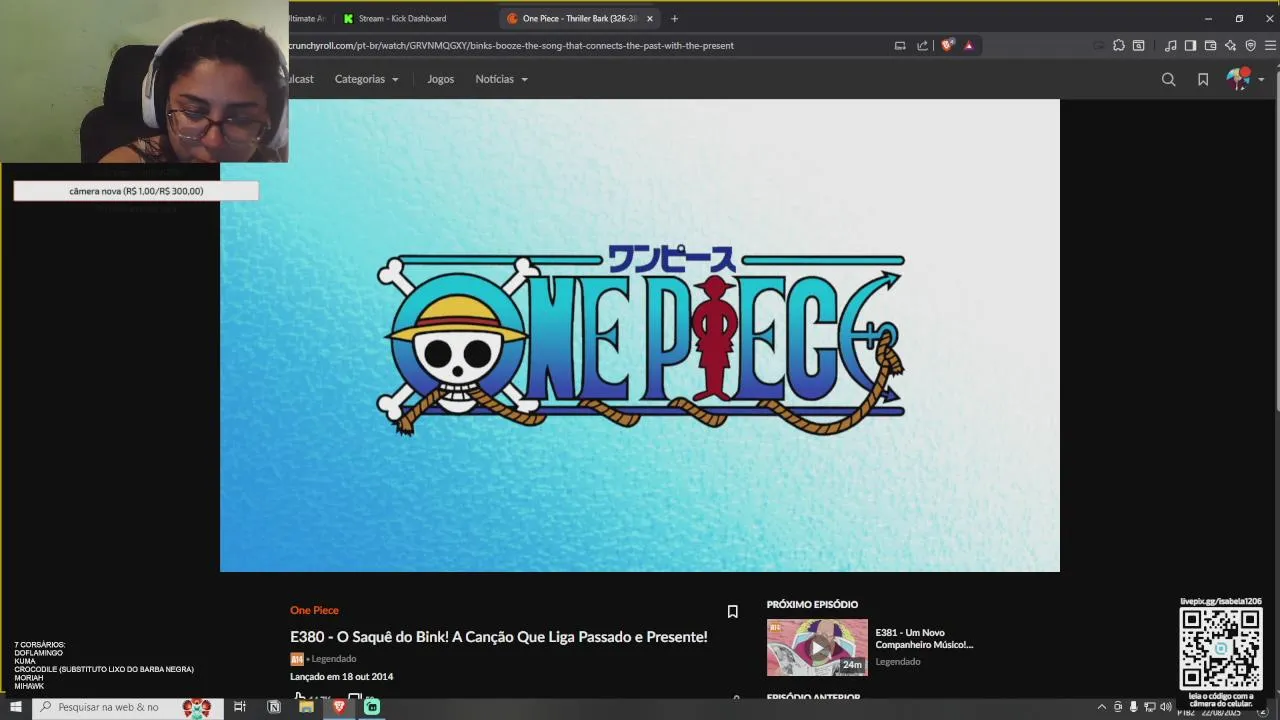Close the One Piece browser tab
This screenshot has width=1280, height=720.
click(649, 18)
